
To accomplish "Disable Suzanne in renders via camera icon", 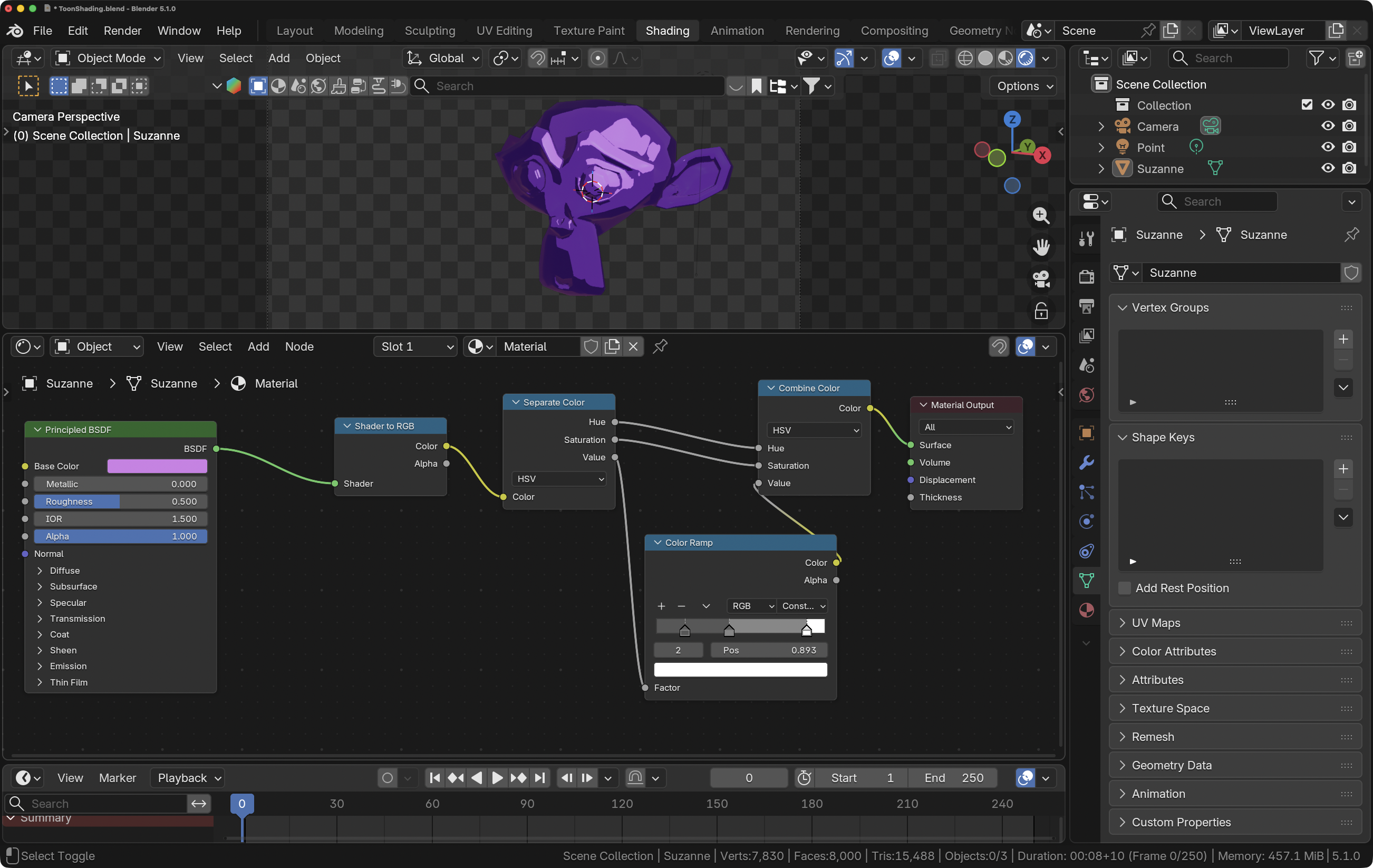I will pyautogui.click(x=1349, y=168).
